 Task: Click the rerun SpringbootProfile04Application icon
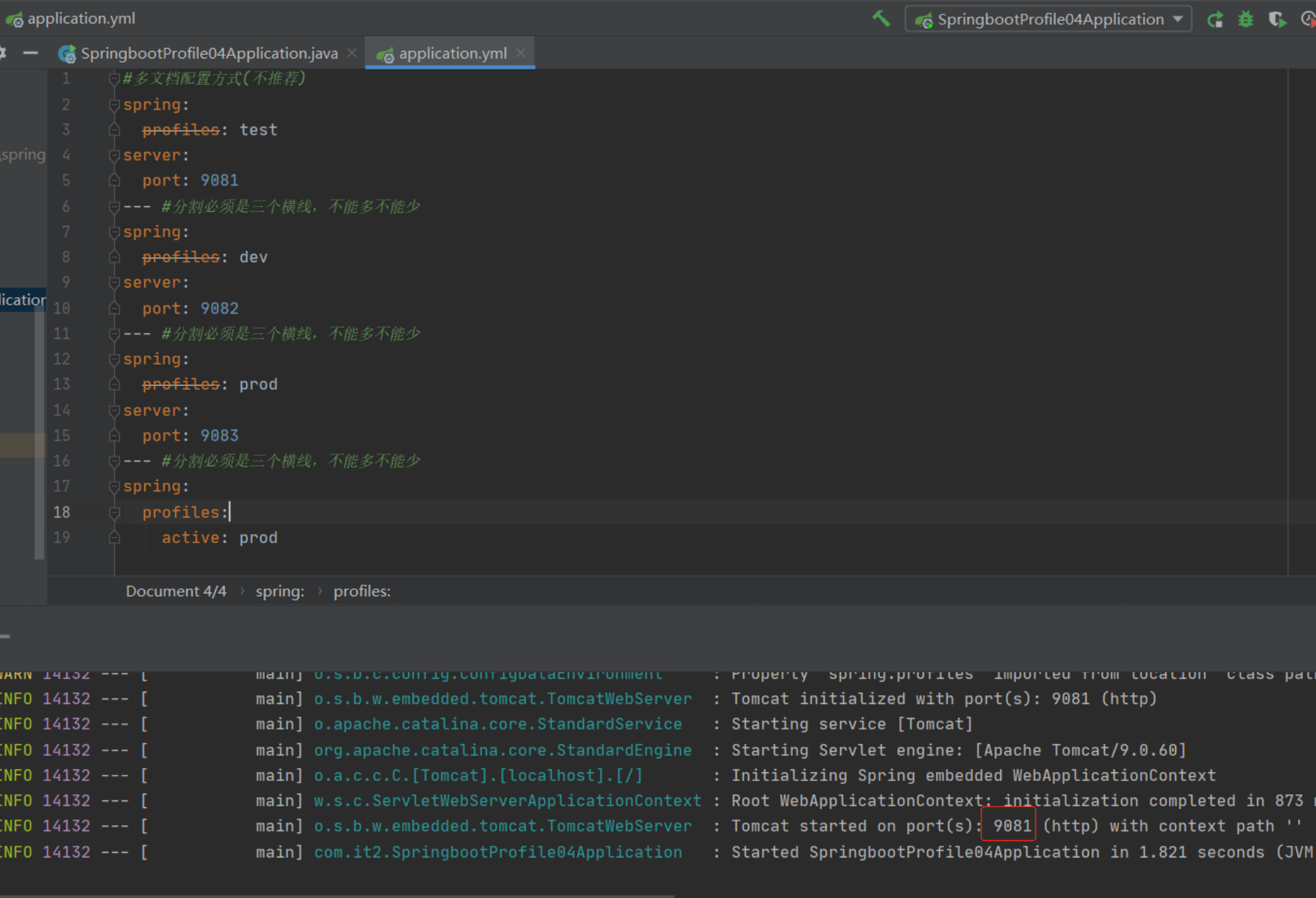pyautogui.click(x=1215, y=19)
